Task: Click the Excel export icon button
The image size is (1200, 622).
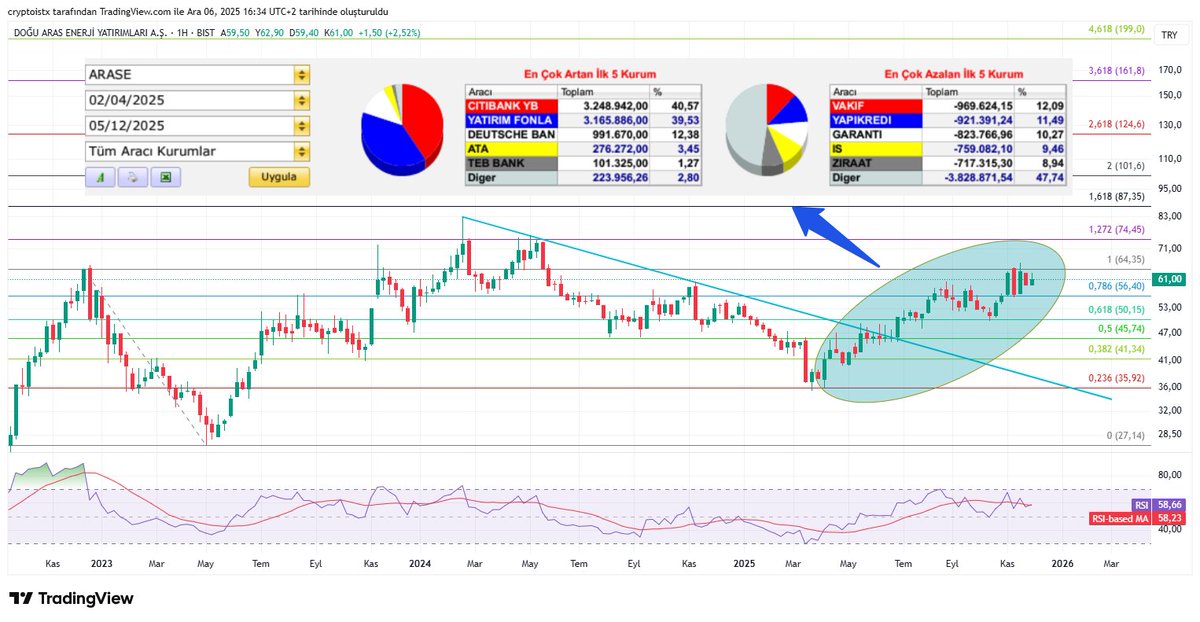Action: point(165,177)
